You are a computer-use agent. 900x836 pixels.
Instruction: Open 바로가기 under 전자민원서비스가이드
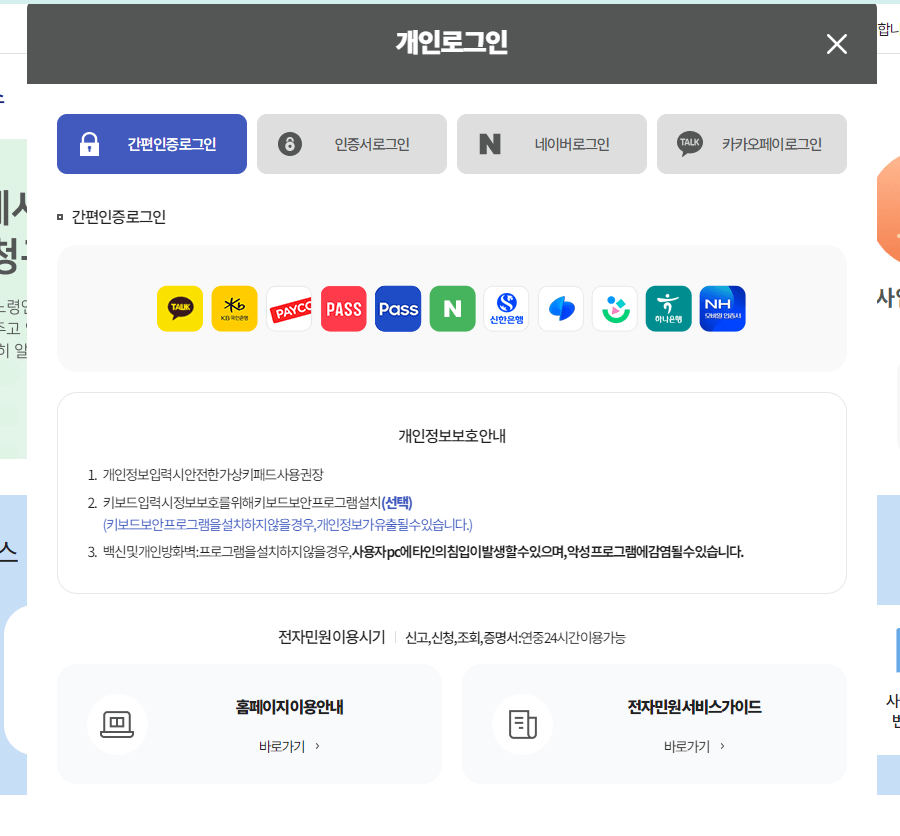coord(695,746)
